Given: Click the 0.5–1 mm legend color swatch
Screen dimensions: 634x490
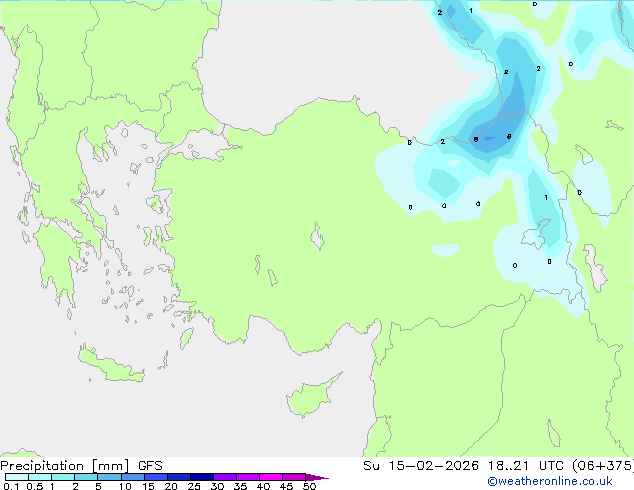Looking at the screenshot, I should (40, 477).
